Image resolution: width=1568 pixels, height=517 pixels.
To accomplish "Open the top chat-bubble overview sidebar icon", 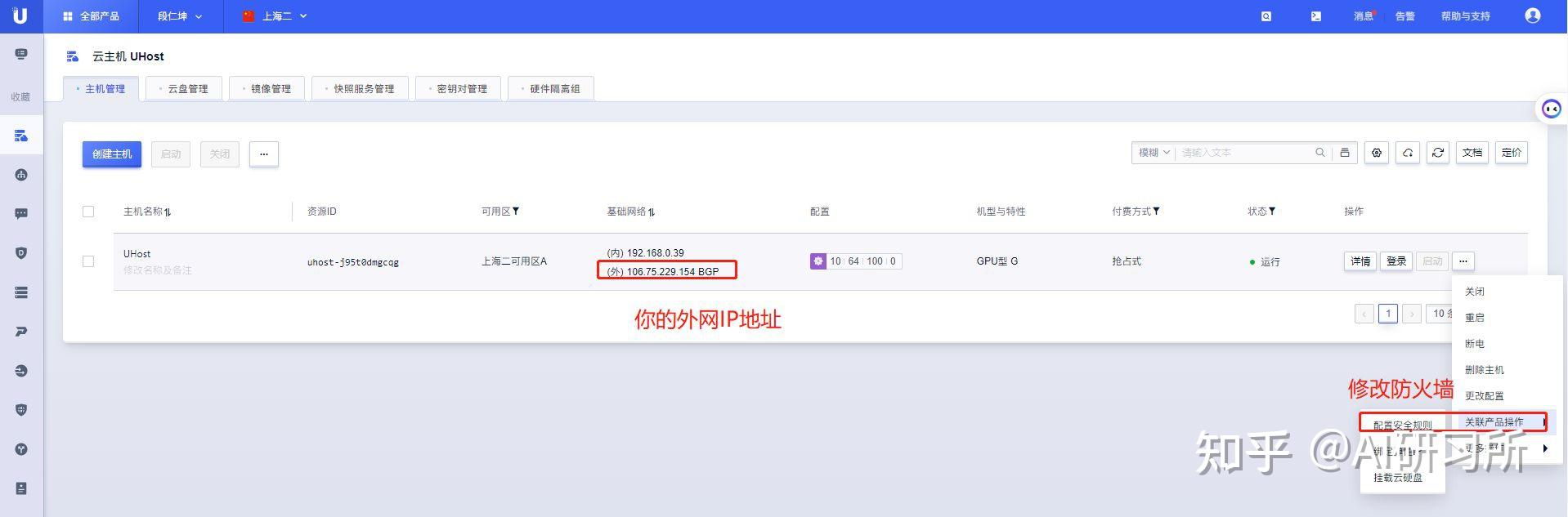I will point(21,54).
